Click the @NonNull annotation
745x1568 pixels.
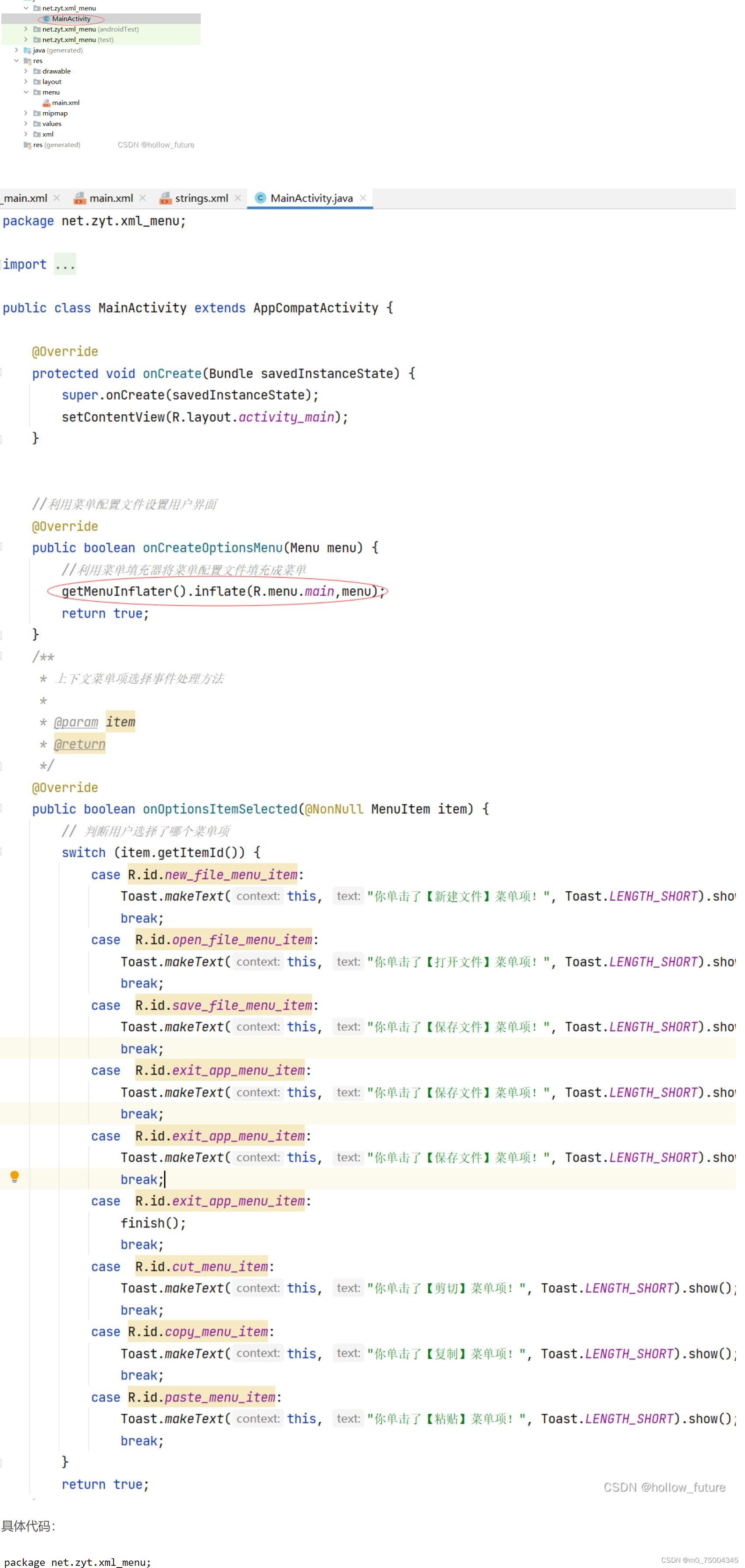click(334, 809)
